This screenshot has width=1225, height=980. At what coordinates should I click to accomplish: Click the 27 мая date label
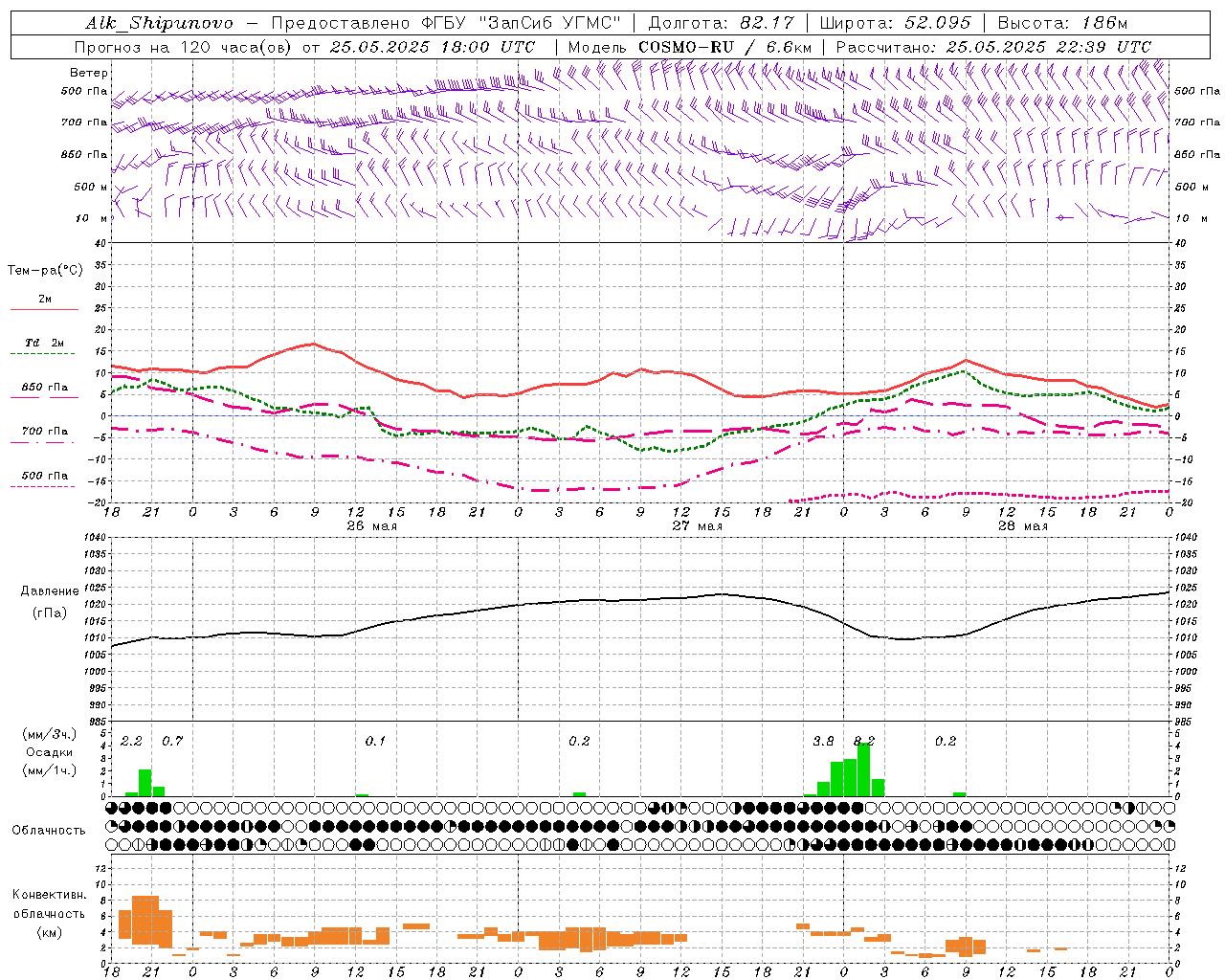[697, 526]
